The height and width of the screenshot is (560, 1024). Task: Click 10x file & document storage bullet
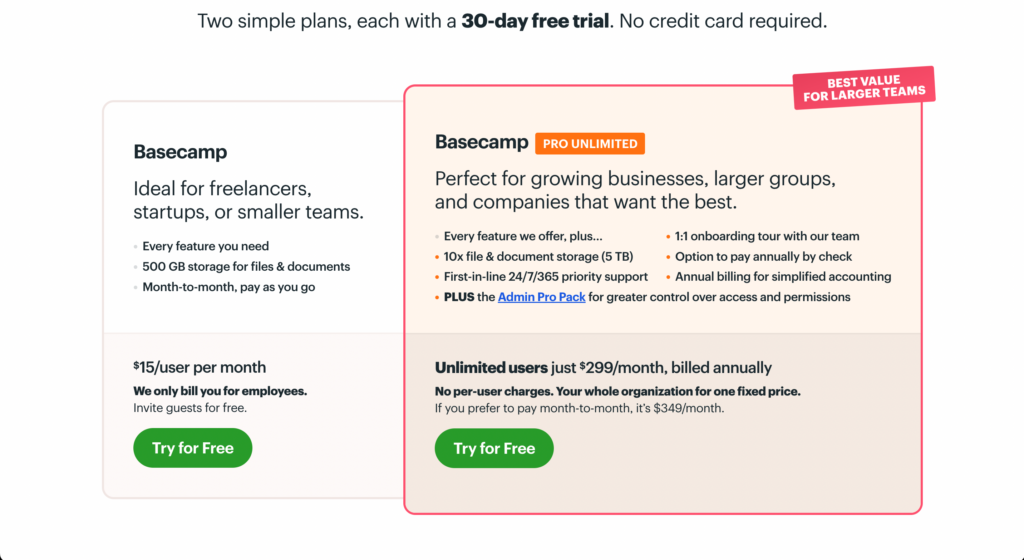[538, 257]
